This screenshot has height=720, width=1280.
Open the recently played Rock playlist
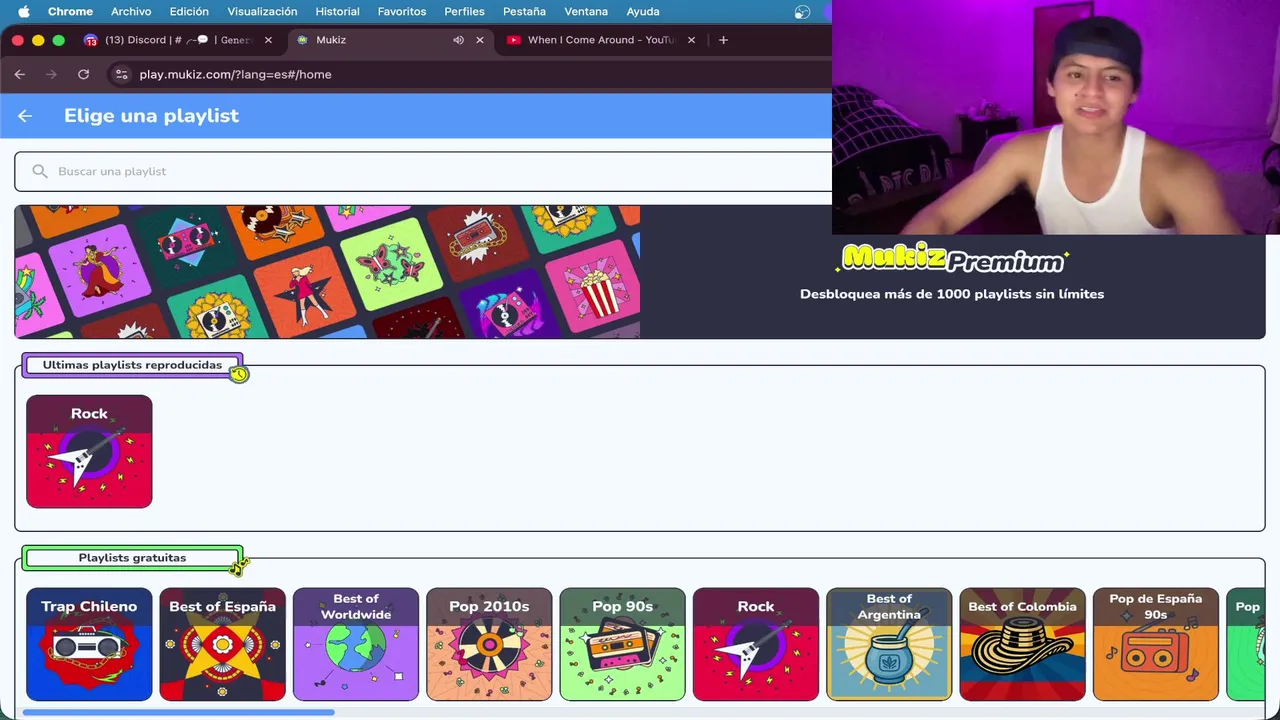[89, 451]
